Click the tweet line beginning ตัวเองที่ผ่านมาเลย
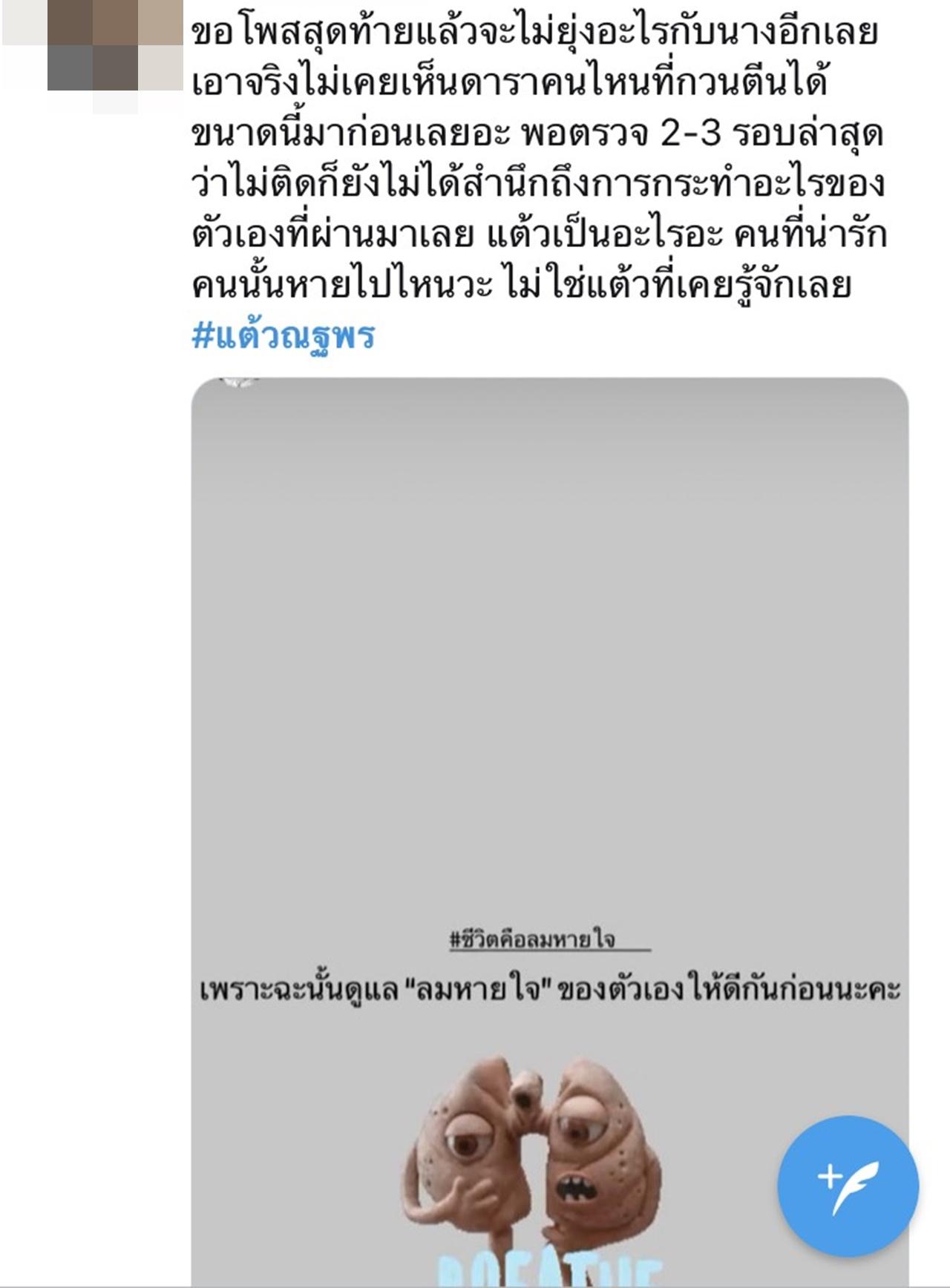This screenshot has height=1288, width=950. pos(539,235)
